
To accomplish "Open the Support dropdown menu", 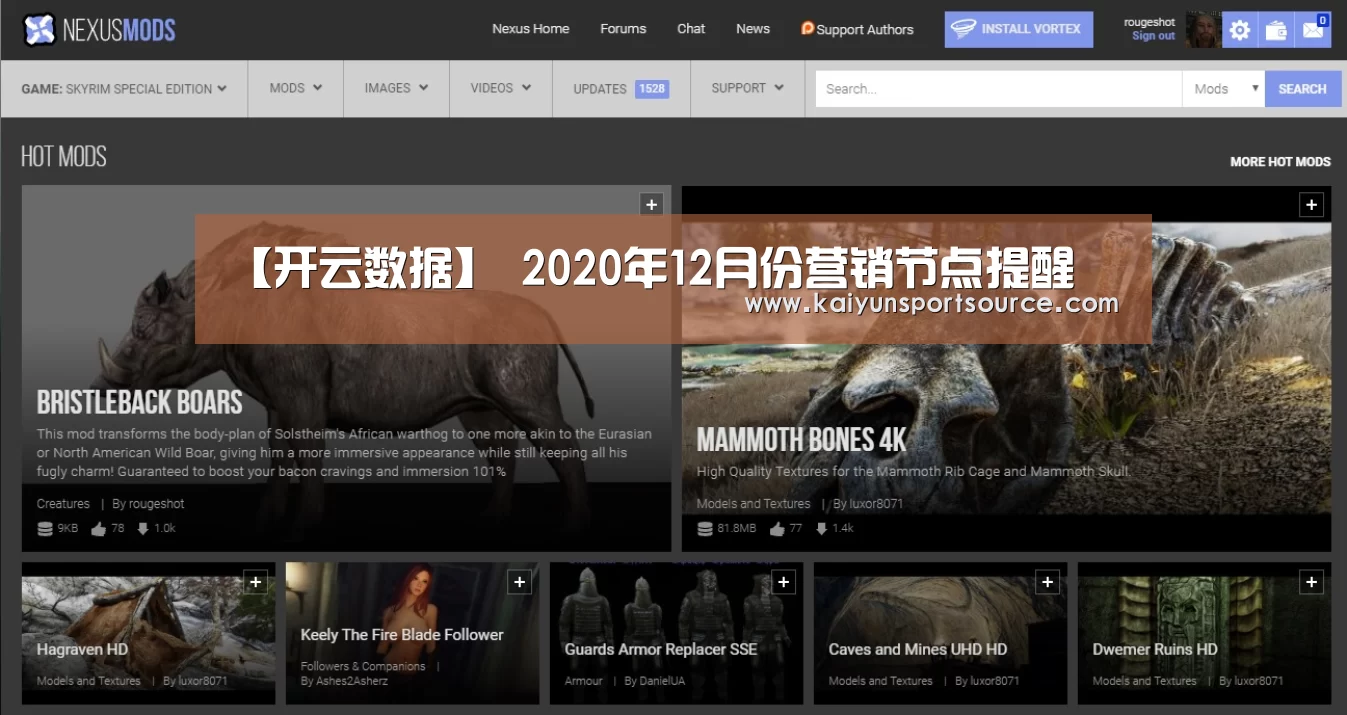I will pyautogui.click(x=747, y=88).
